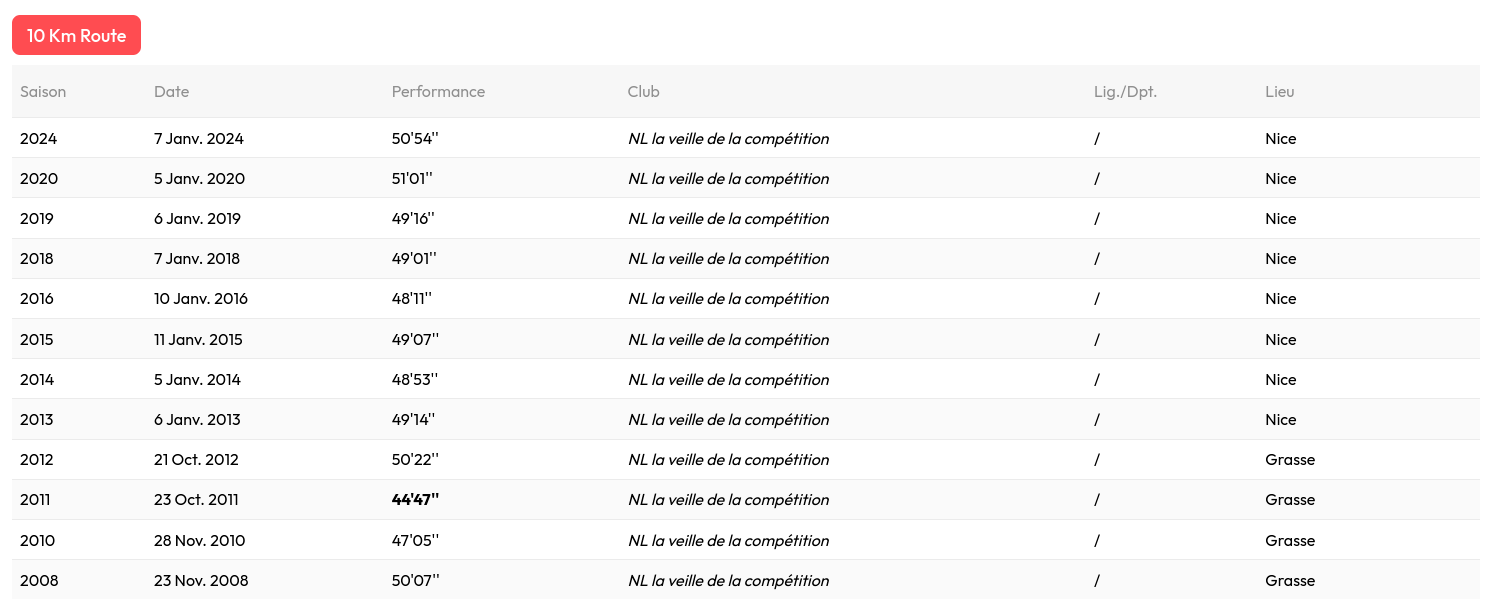Click the 10 Km Route button

(76, 36)
